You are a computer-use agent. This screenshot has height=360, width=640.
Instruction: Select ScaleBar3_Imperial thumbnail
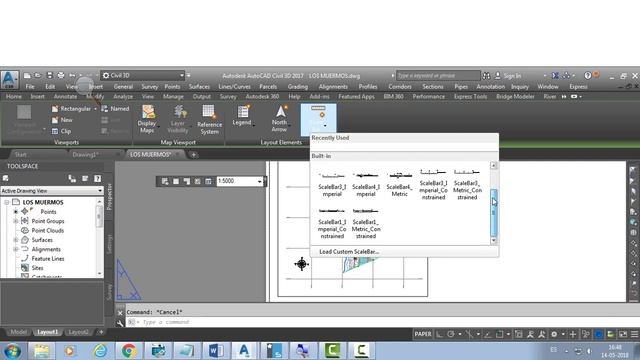tap(332, 185)
